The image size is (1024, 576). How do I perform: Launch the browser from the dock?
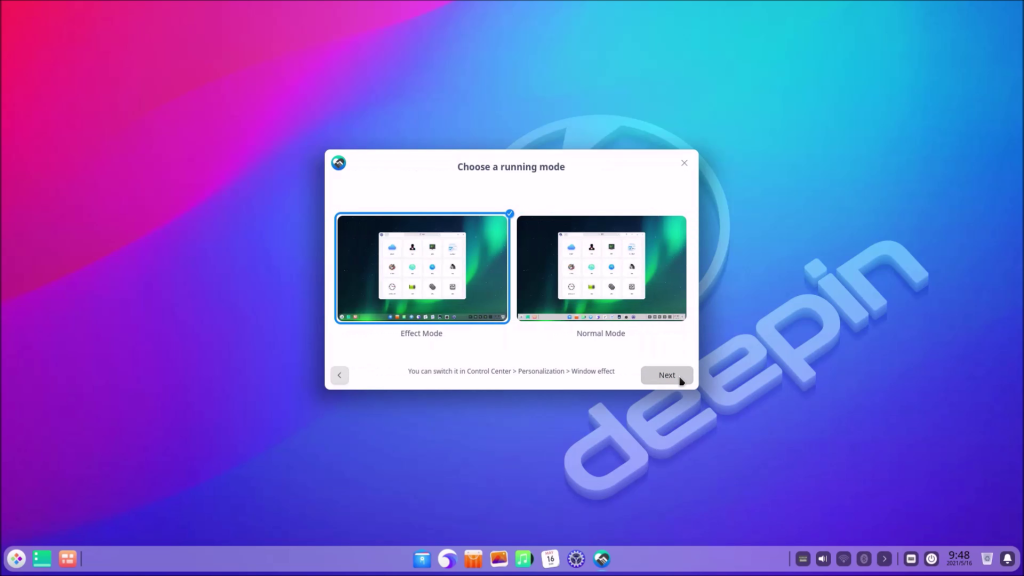click(448, 559)
